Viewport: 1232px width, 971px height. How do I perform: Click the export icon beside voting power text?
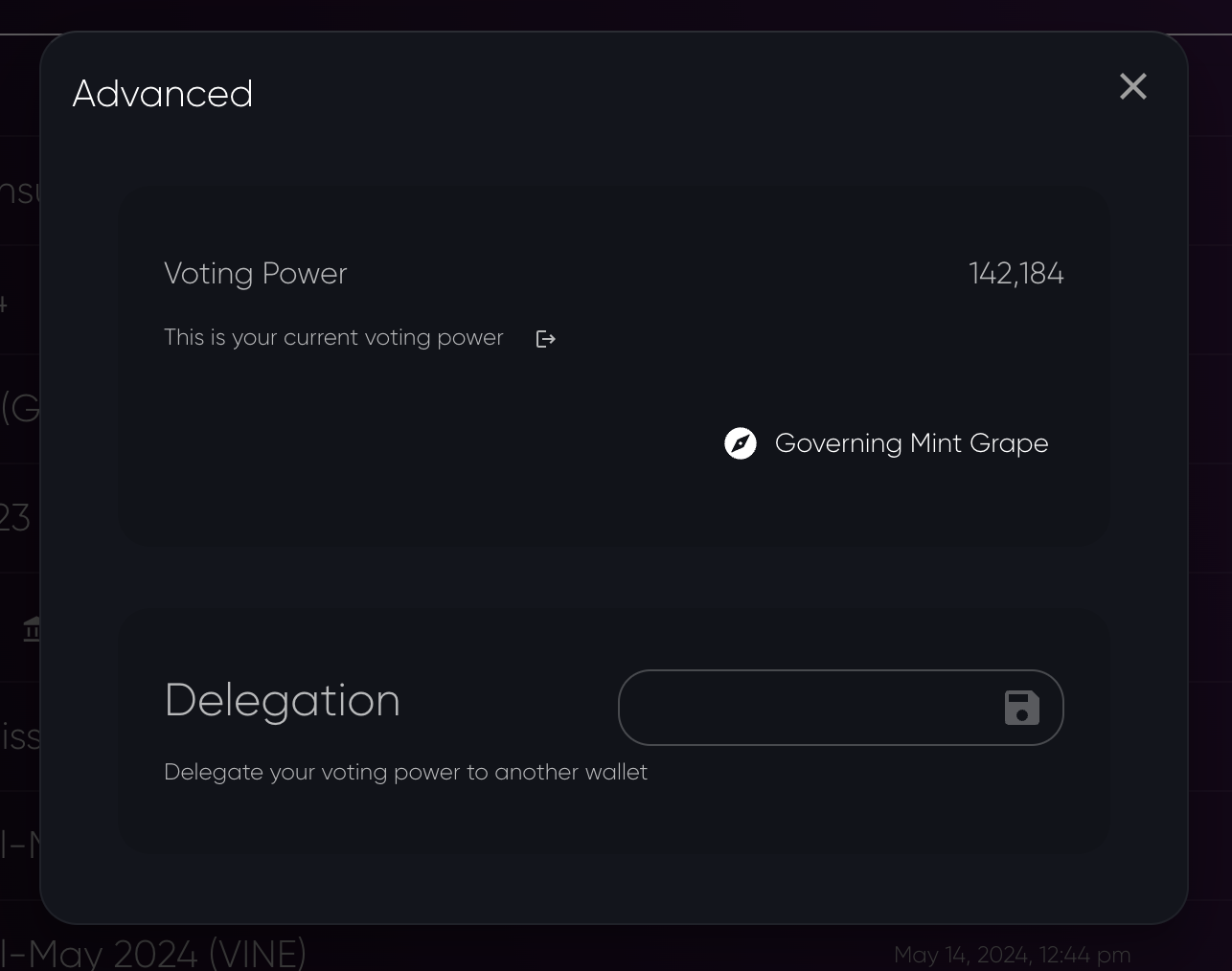545,339
